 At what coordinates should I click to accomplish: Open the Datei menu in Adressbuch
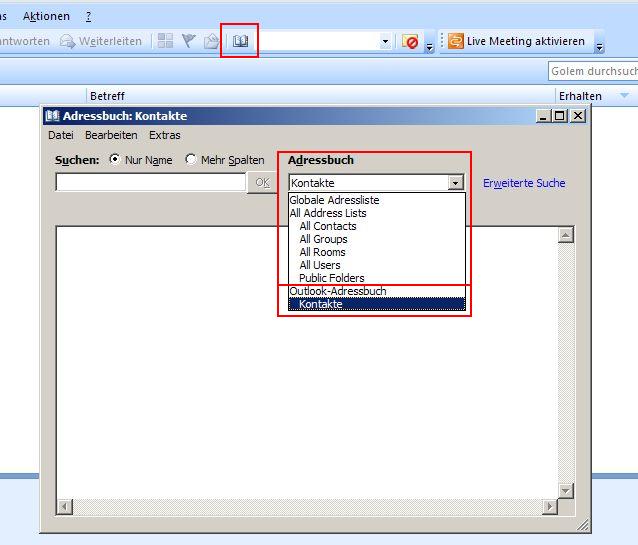click(61, 135)
